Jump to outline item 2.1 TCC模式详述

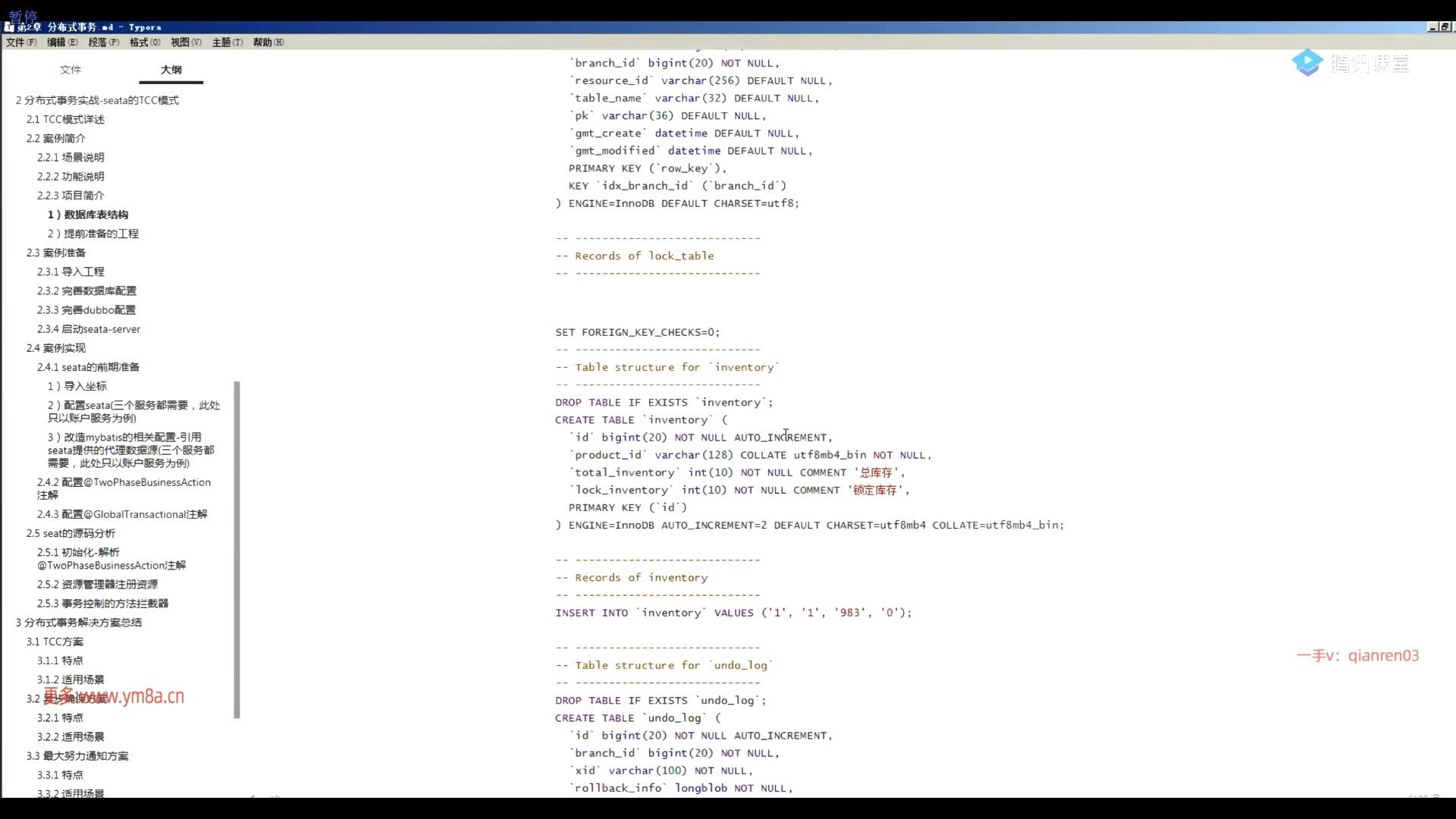tap(66, 120)
